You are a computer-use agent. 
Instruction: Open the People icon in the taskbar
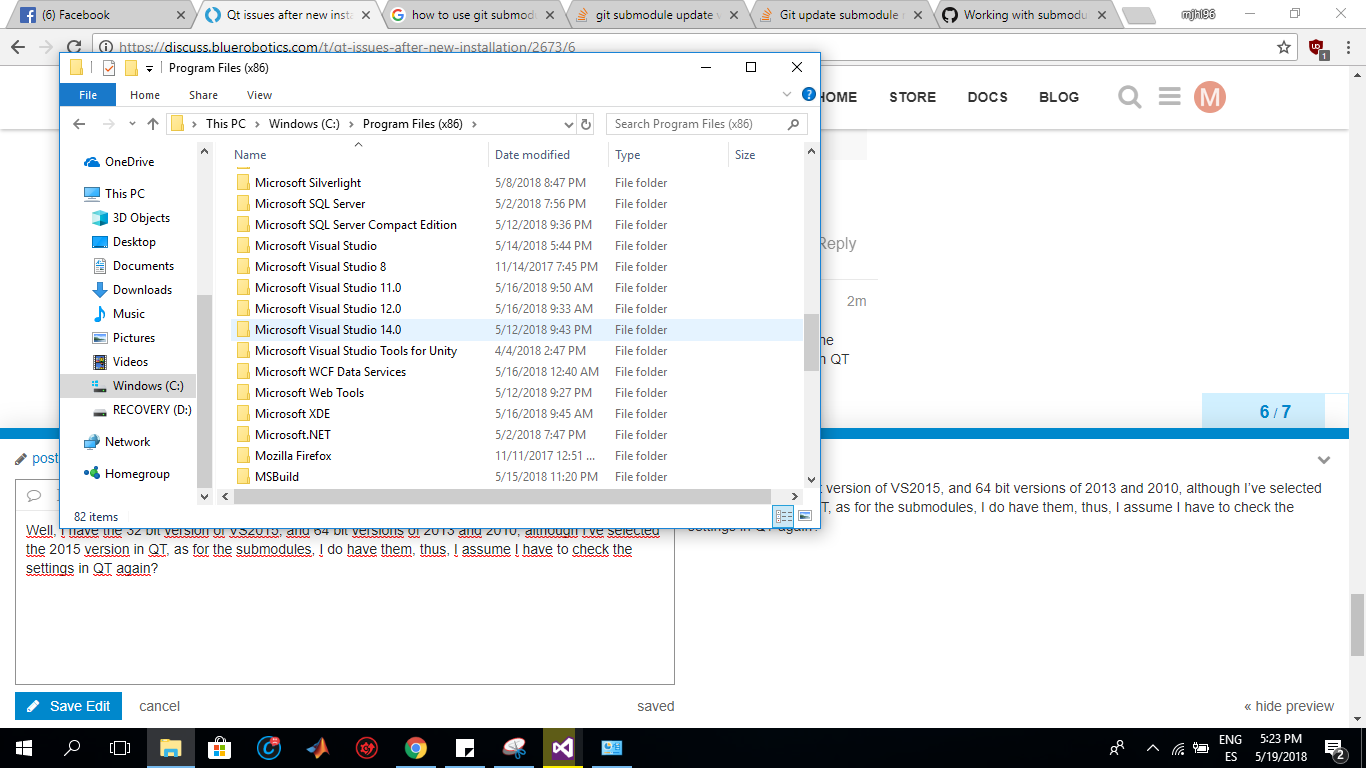tap(1117, 748)
